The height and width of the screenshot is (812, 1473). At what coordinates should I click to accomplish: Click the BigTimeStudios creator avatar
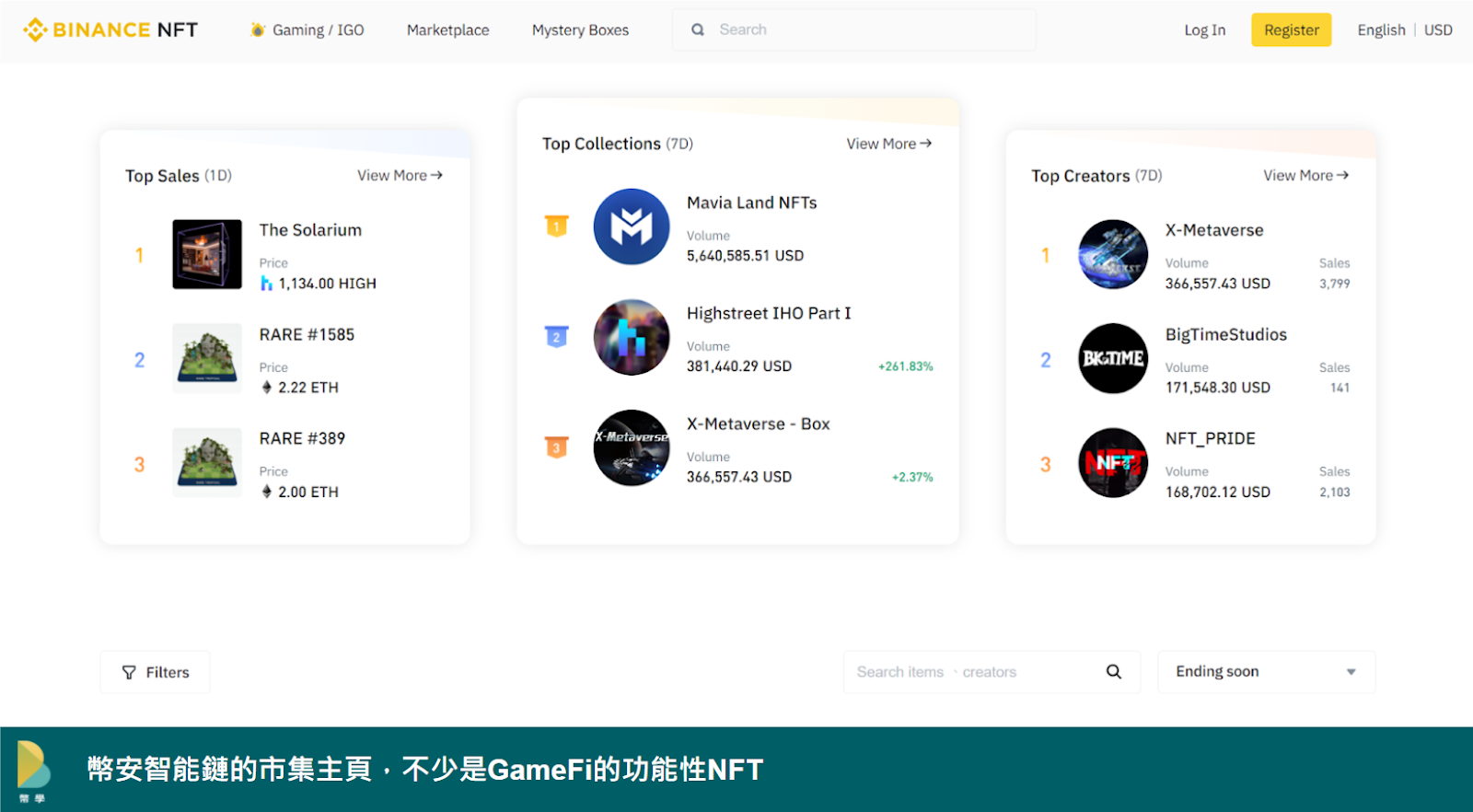pyautogui.click(x=1113, y=358)
